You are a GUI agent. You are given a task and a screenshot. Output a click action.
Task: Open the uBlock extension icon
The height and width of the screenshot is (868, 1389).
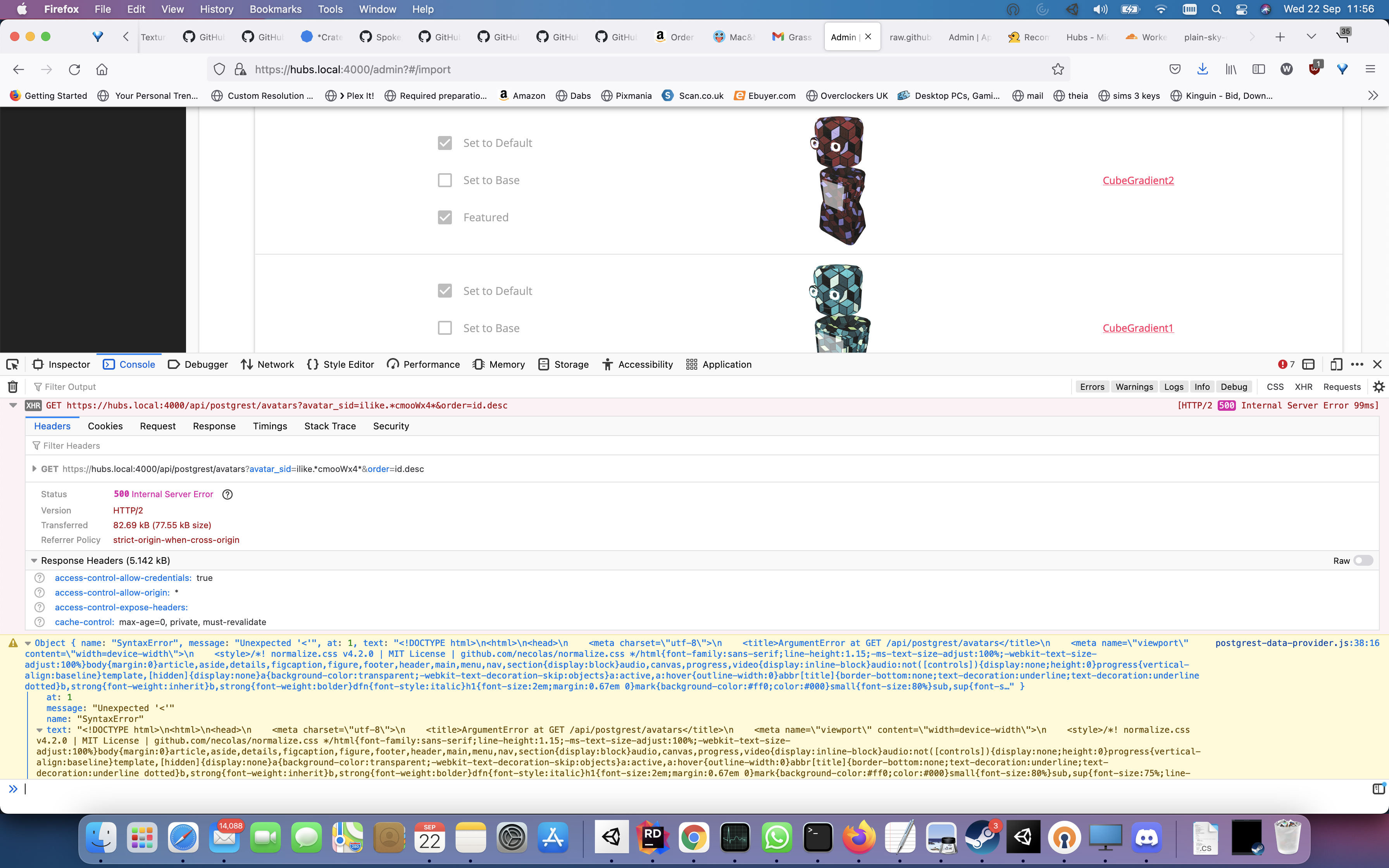(x=1314, y=69)
